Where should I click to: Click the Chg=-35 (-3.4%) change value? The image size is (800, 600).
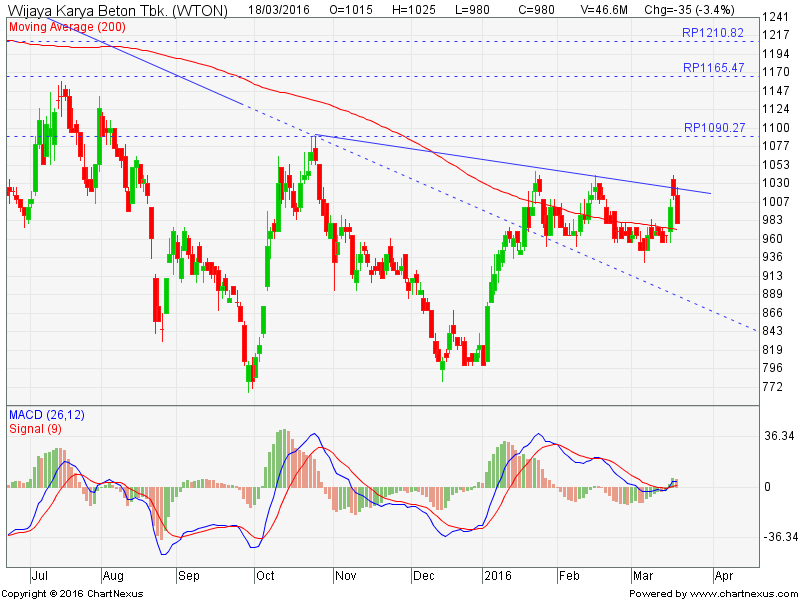(x=689, y=10)
